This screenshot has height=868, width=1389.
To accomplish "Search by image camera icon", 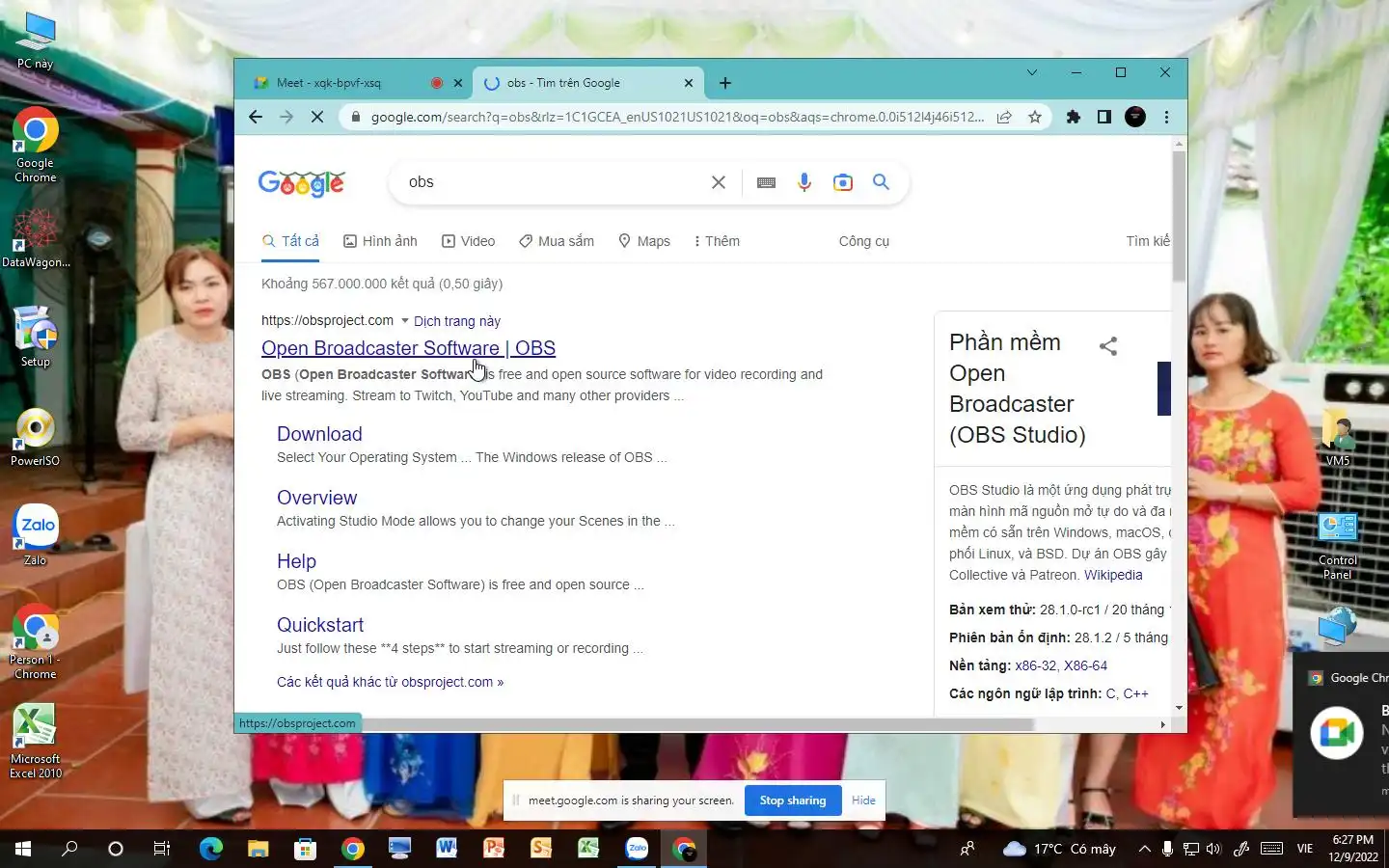I will pyautogui.click(x=843, y=182).
